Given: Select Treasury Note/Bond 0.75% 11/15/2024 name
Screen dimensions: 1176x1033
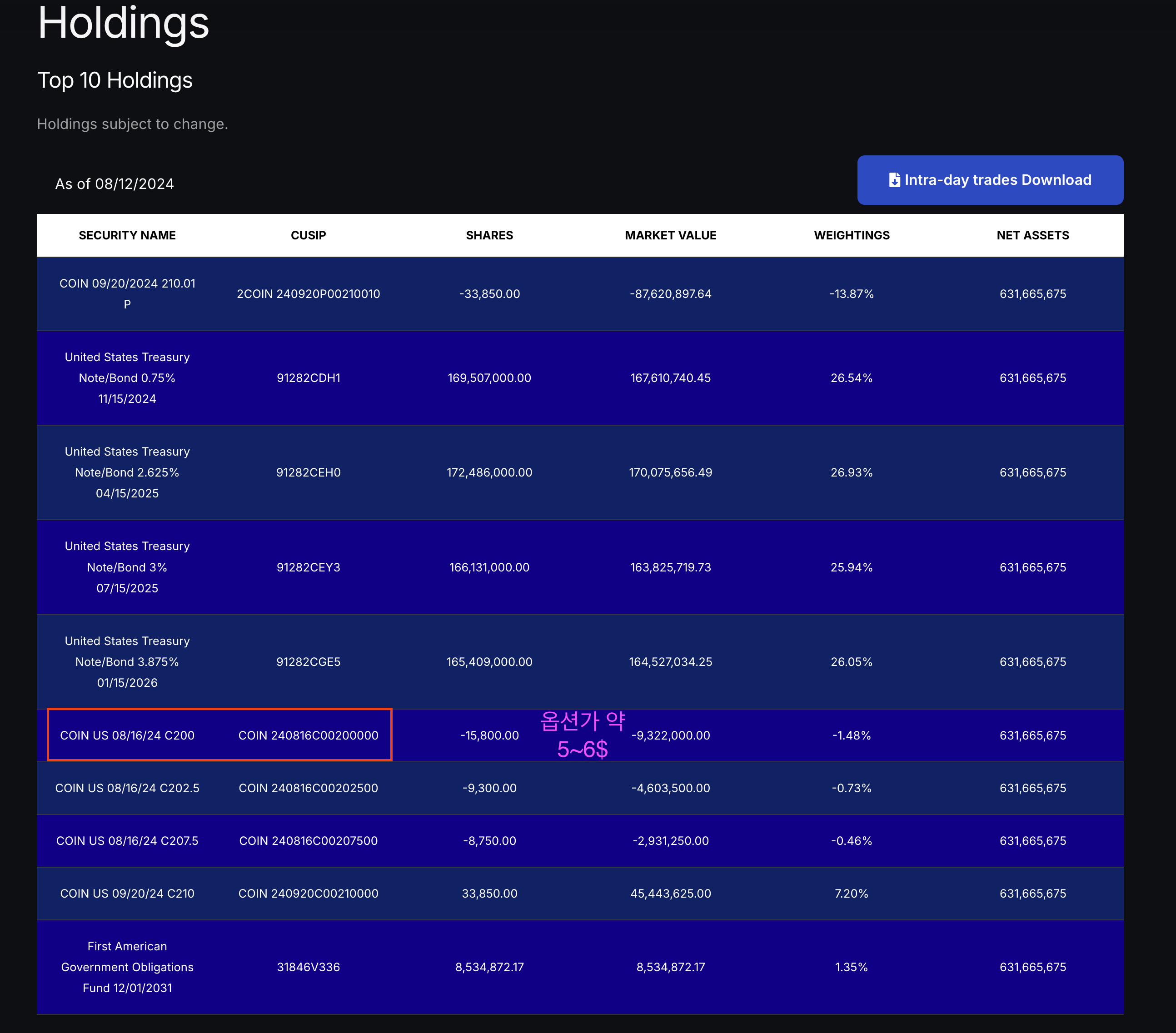Looking at the screenshot, I should click(127, 378).
